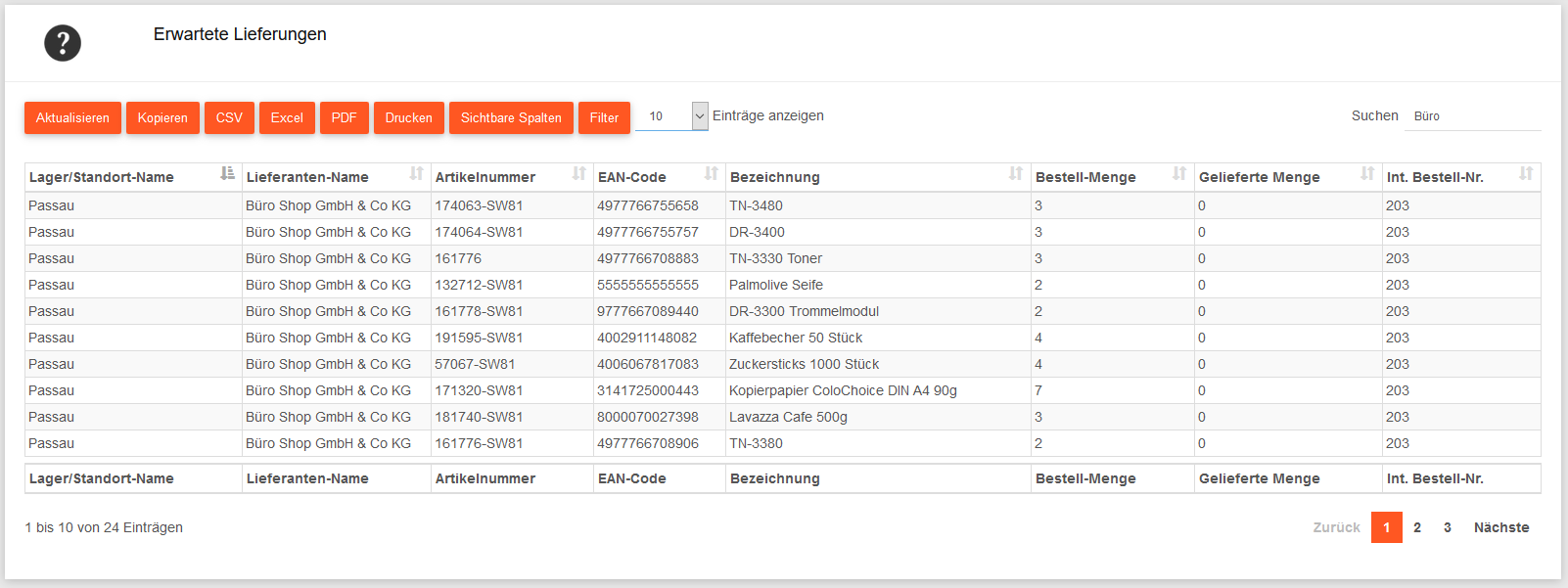Click the Nächste pagination link

point(1500,527)
